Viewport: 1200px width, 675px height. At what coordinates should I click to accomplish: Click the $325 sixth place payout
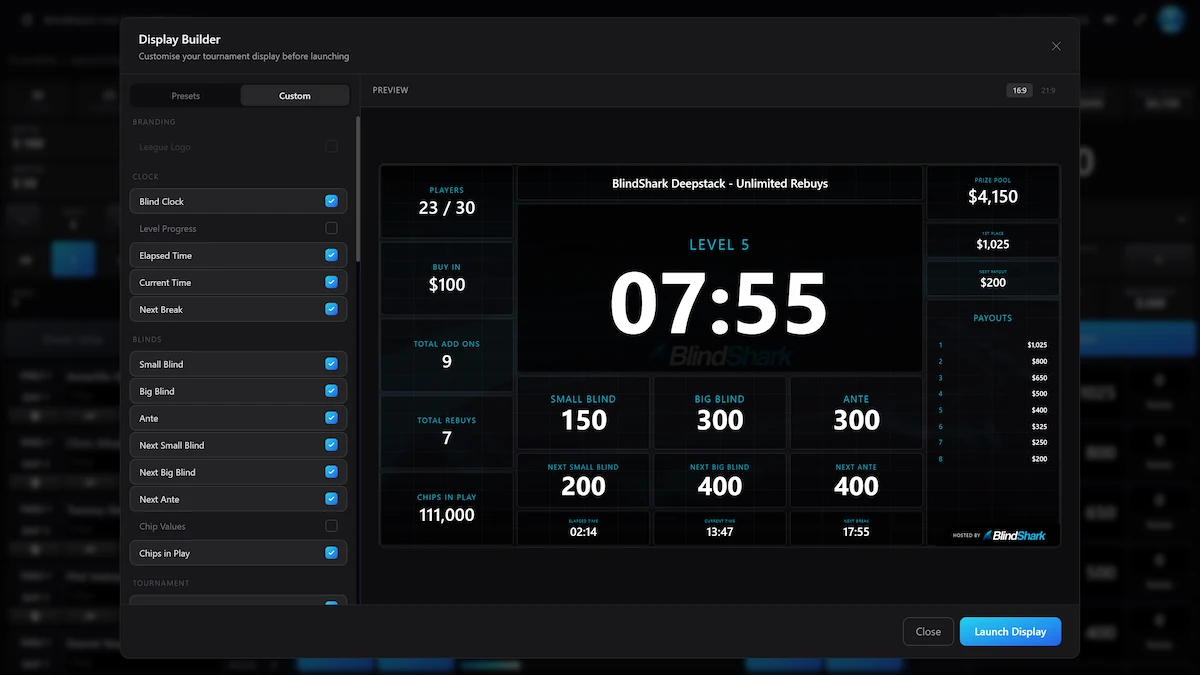coord(1039,426)
